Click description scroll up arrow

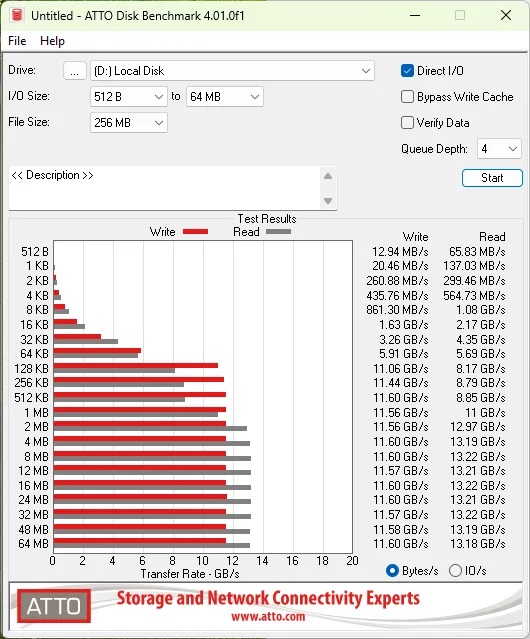328,176
